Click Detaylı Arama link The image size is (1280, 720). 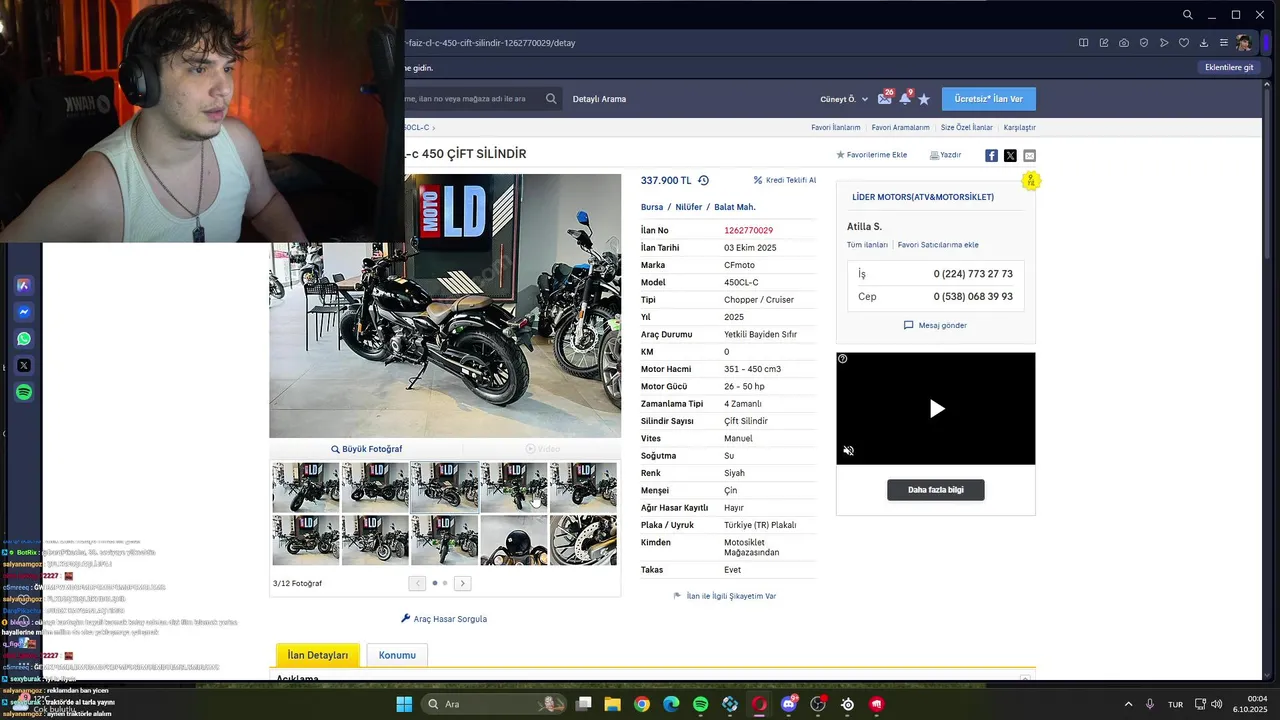click(x=599, y=99)
